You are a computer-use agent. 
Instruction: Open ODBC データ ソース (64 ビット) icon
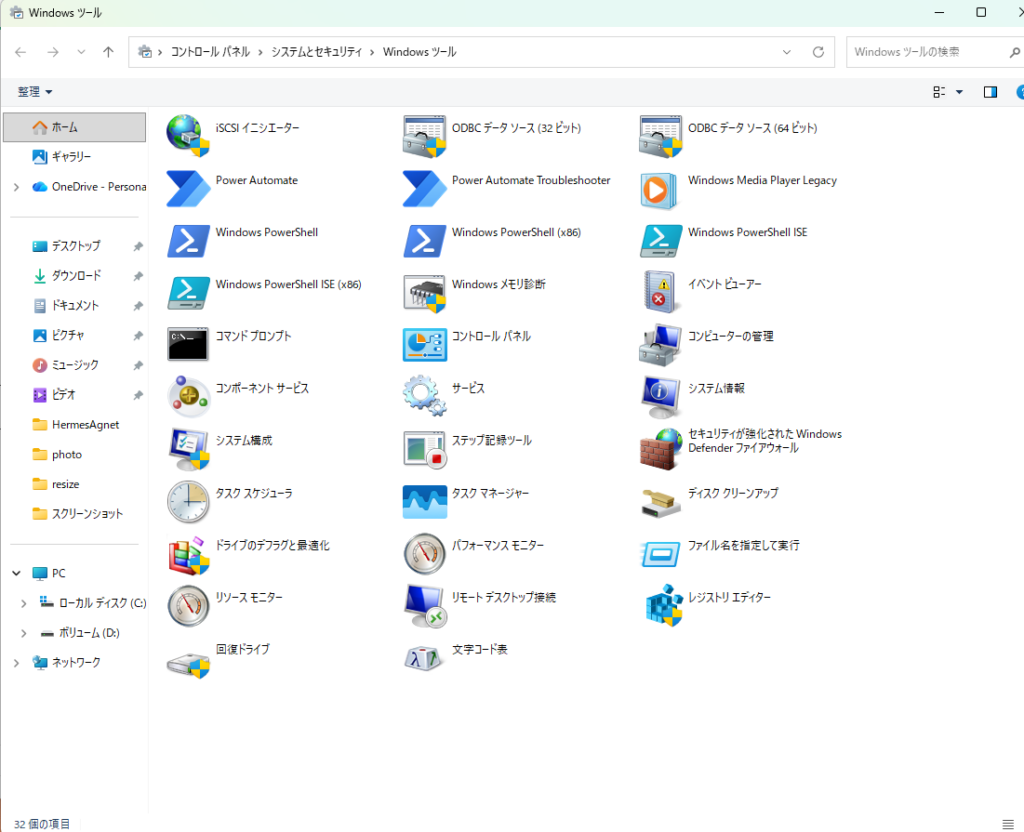pyautogui.click(x=661, y=135)
